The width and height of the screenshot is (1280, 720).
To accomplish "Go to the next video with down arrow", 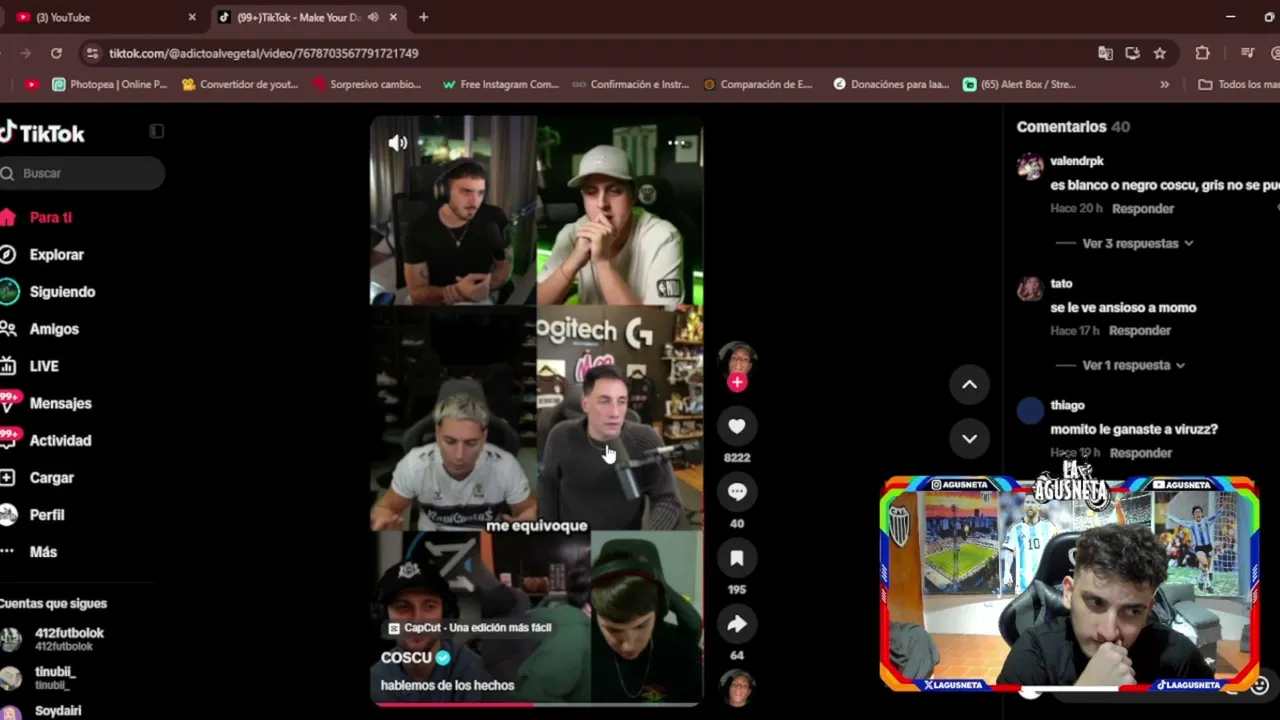I will tap(969, 438).
